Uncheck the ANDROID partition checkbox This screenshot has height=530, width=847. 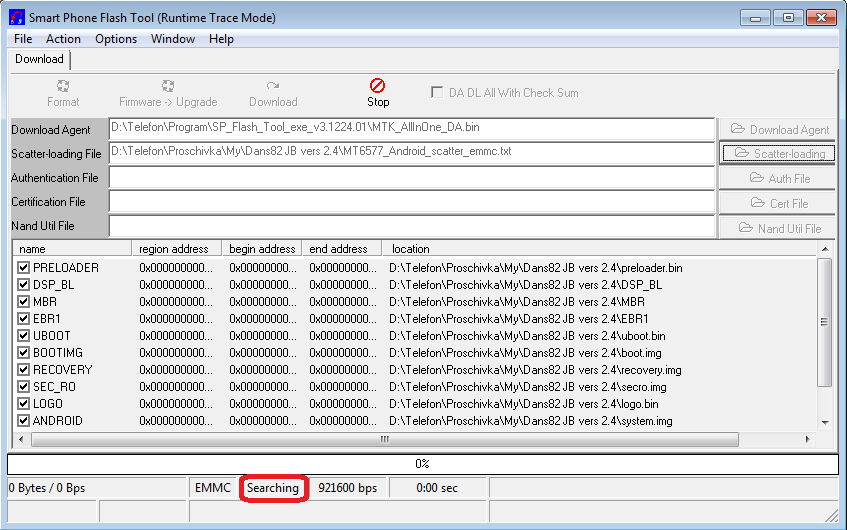pyautogui.click(x=23, y=421)
